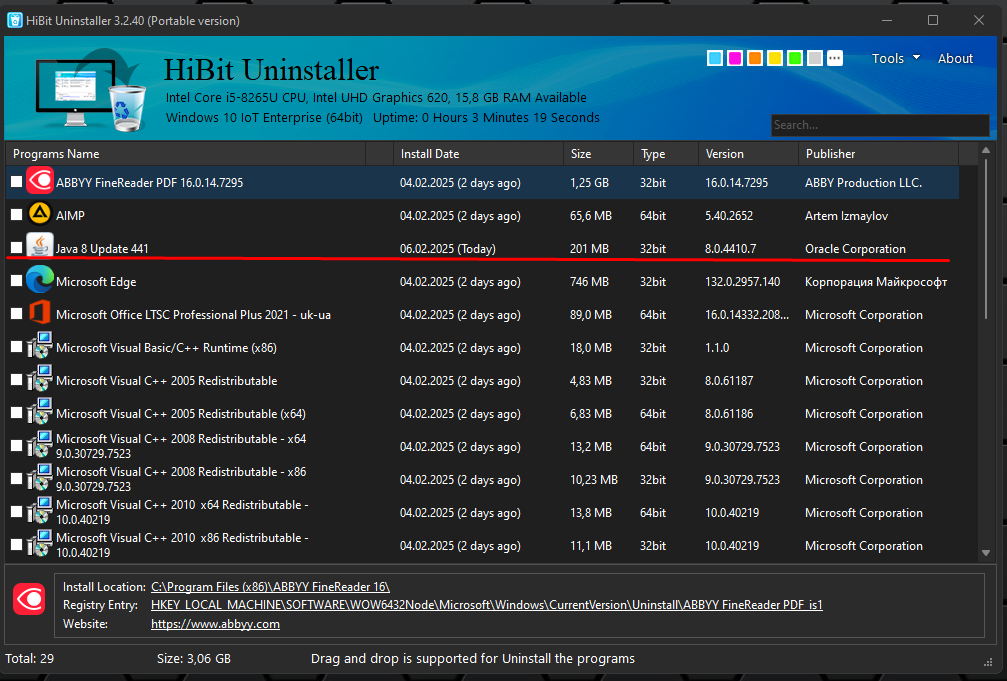Open the About menu

pyautogui.click(x=955, y=58)
